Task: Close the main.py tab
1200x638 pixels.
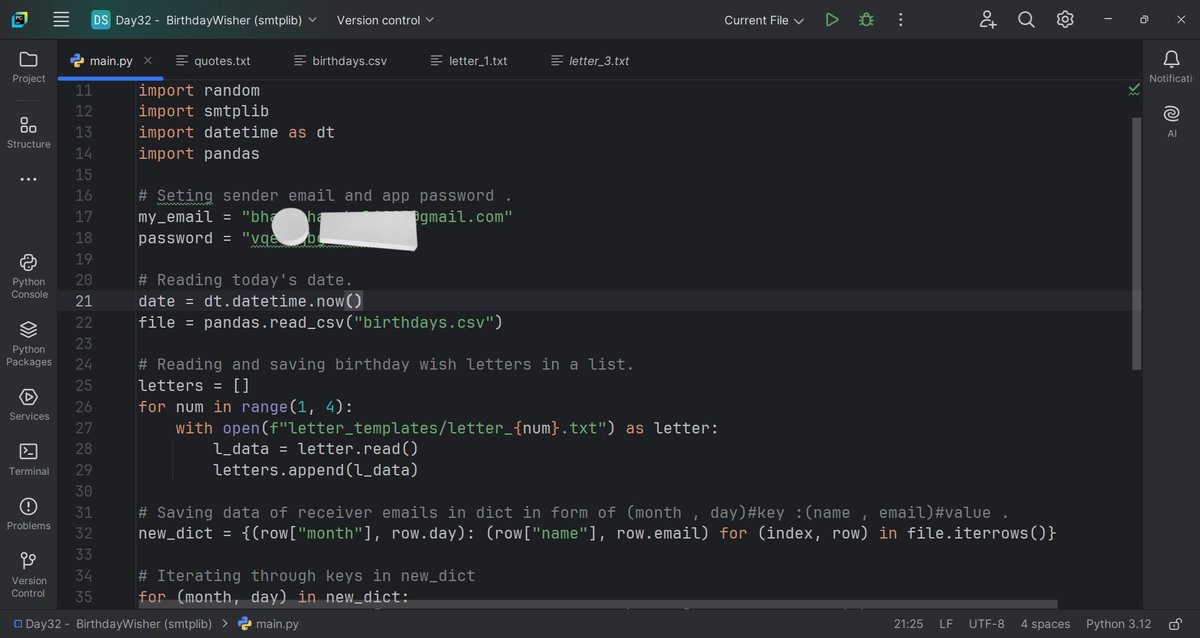Action: pyautogui.click(x=149, y=61)
